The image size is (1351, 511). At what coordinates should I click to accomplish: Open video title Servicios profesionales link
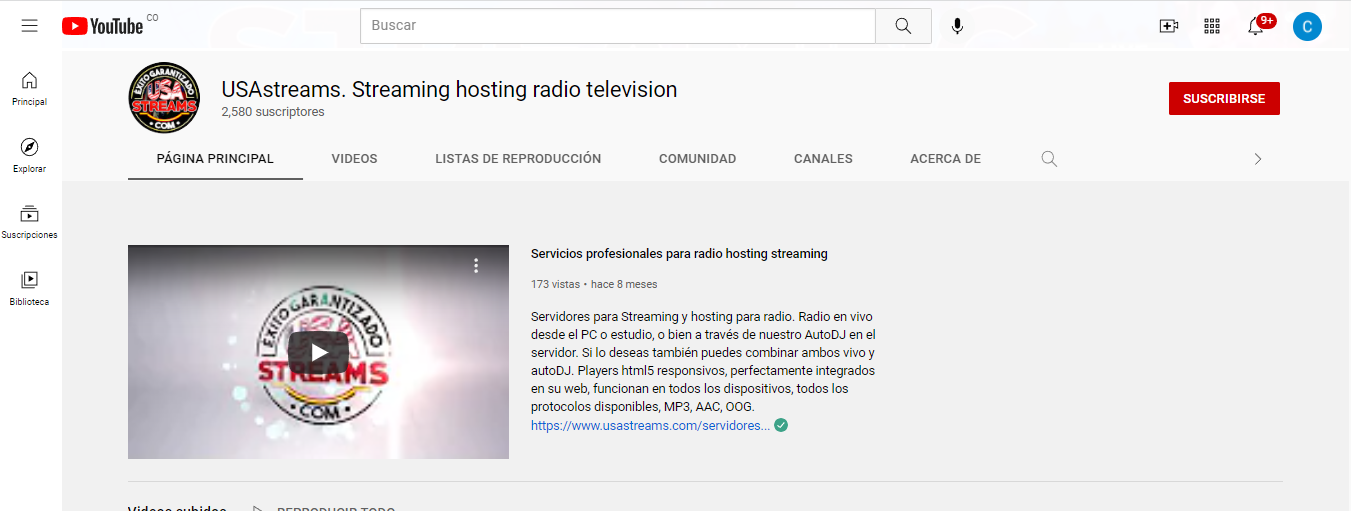679,254
